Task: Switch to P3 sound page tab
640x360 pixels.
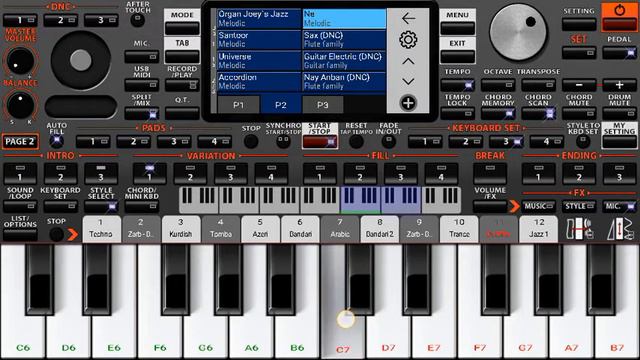Action: pos(323,105)
